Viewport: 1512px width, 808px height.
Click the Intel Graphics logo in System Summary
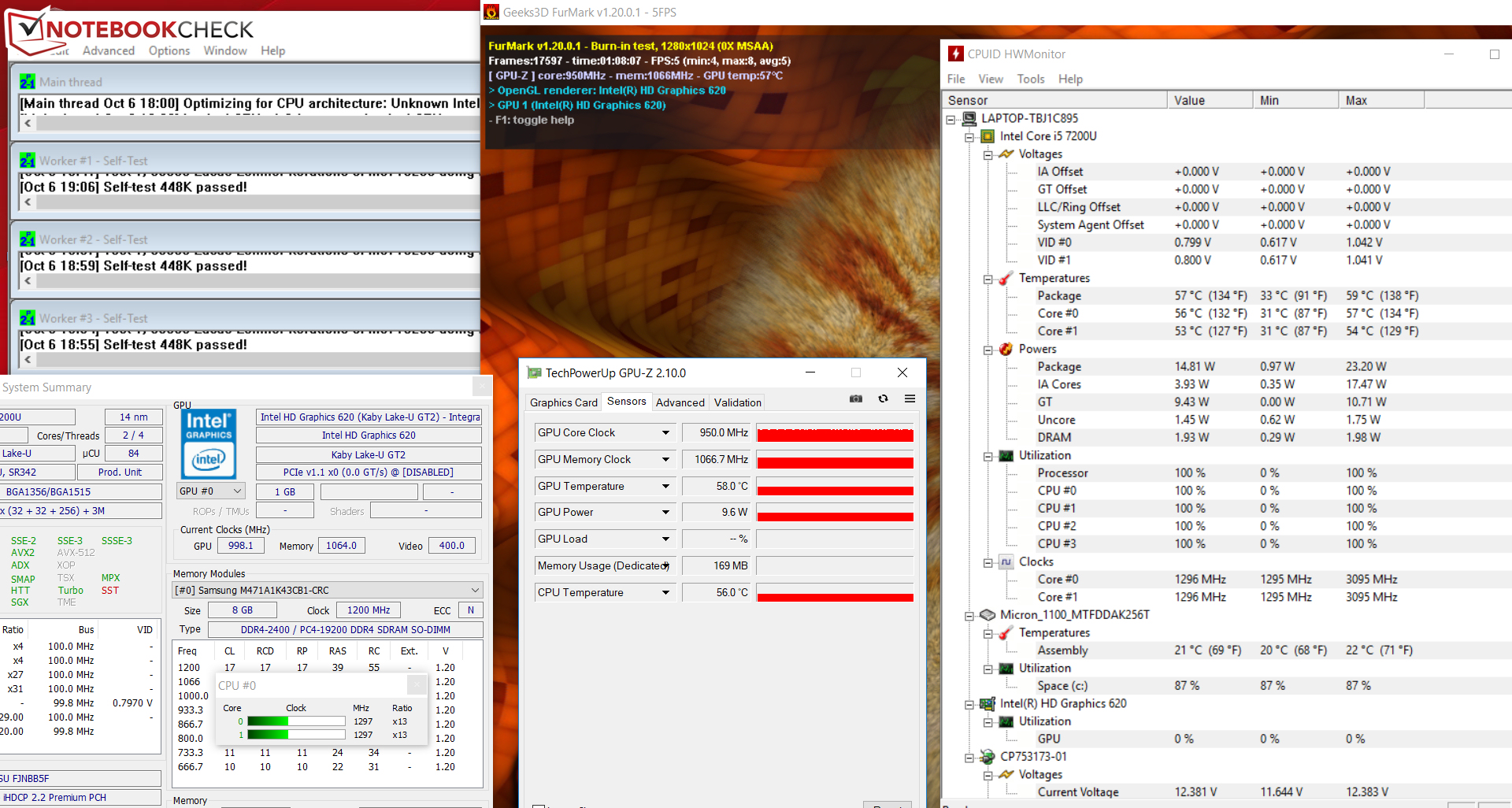click(209, 443)
